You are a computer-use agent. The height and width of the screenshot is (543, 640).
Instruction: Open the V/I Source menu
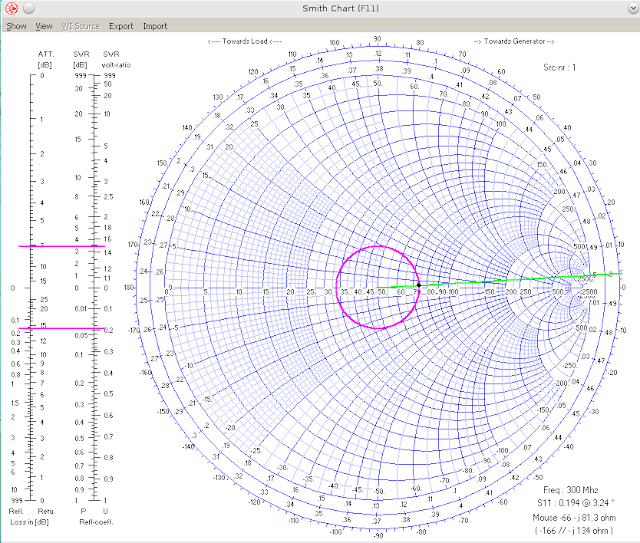(x=80, y=26)
